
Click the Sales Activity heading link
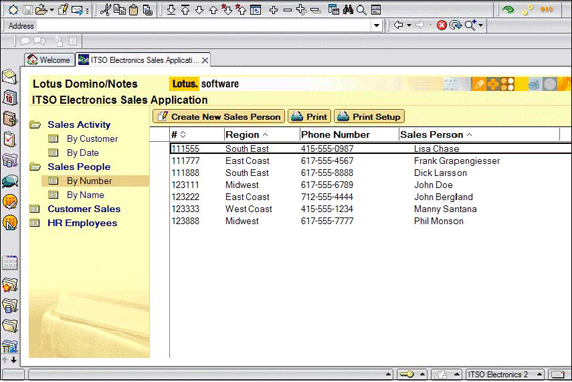[79, 125]
